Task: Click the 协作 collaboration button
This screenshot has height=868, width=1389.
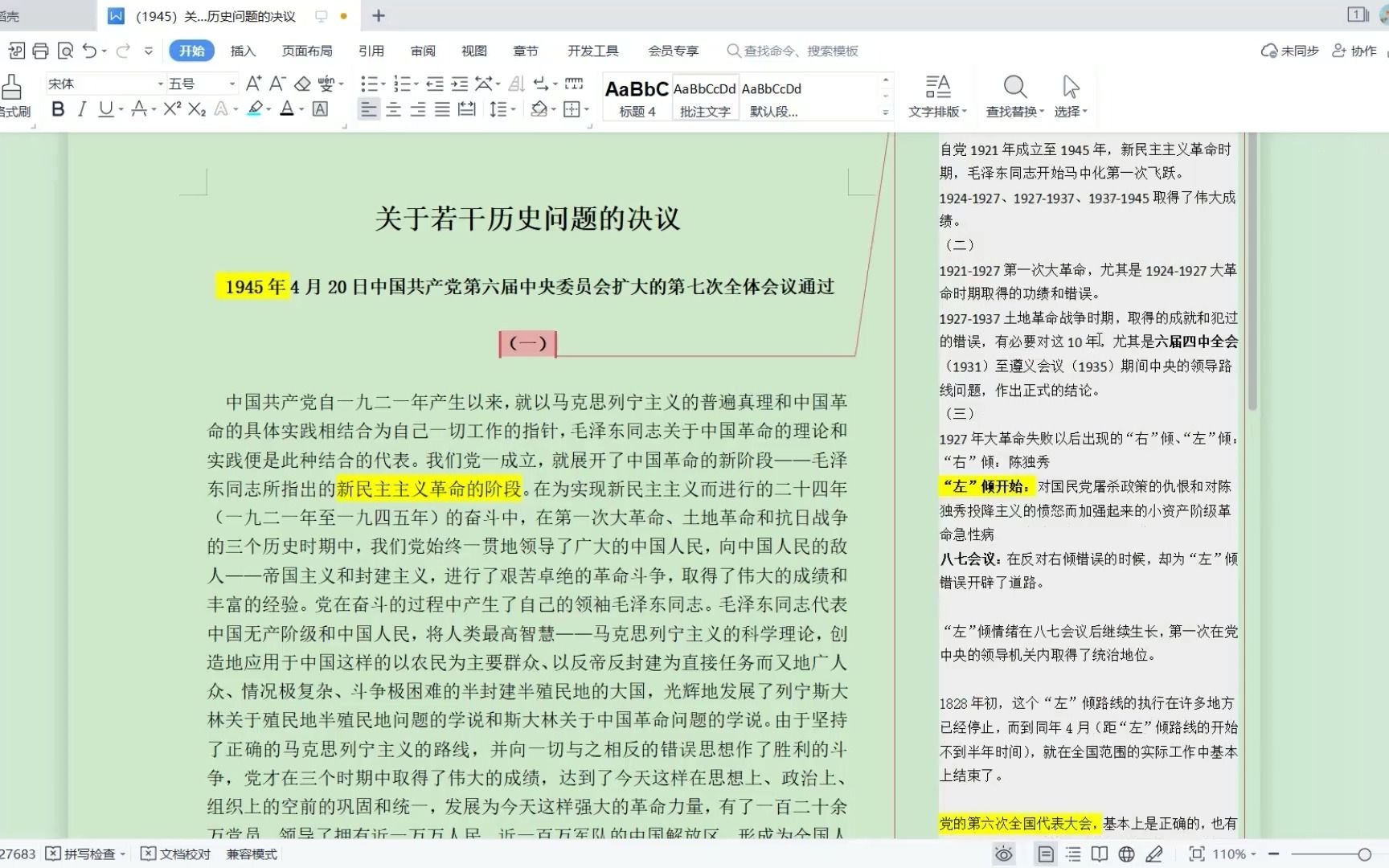Action: coord(1354,51)
